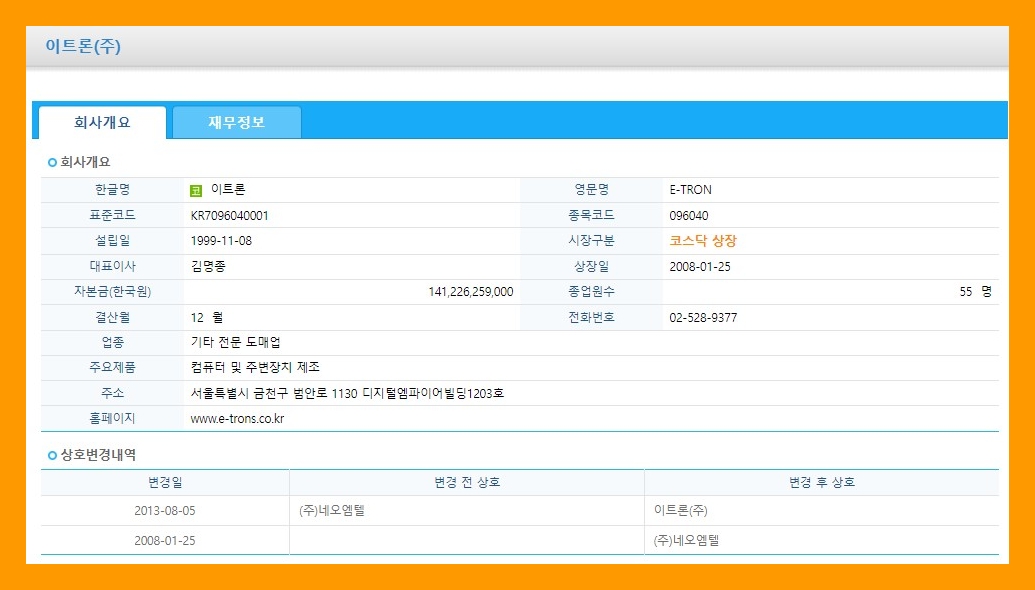This screenshot has width=1035, height=590.
Task: Select the 코스닥 상장 market link
Action: click(x=703, y=241)
